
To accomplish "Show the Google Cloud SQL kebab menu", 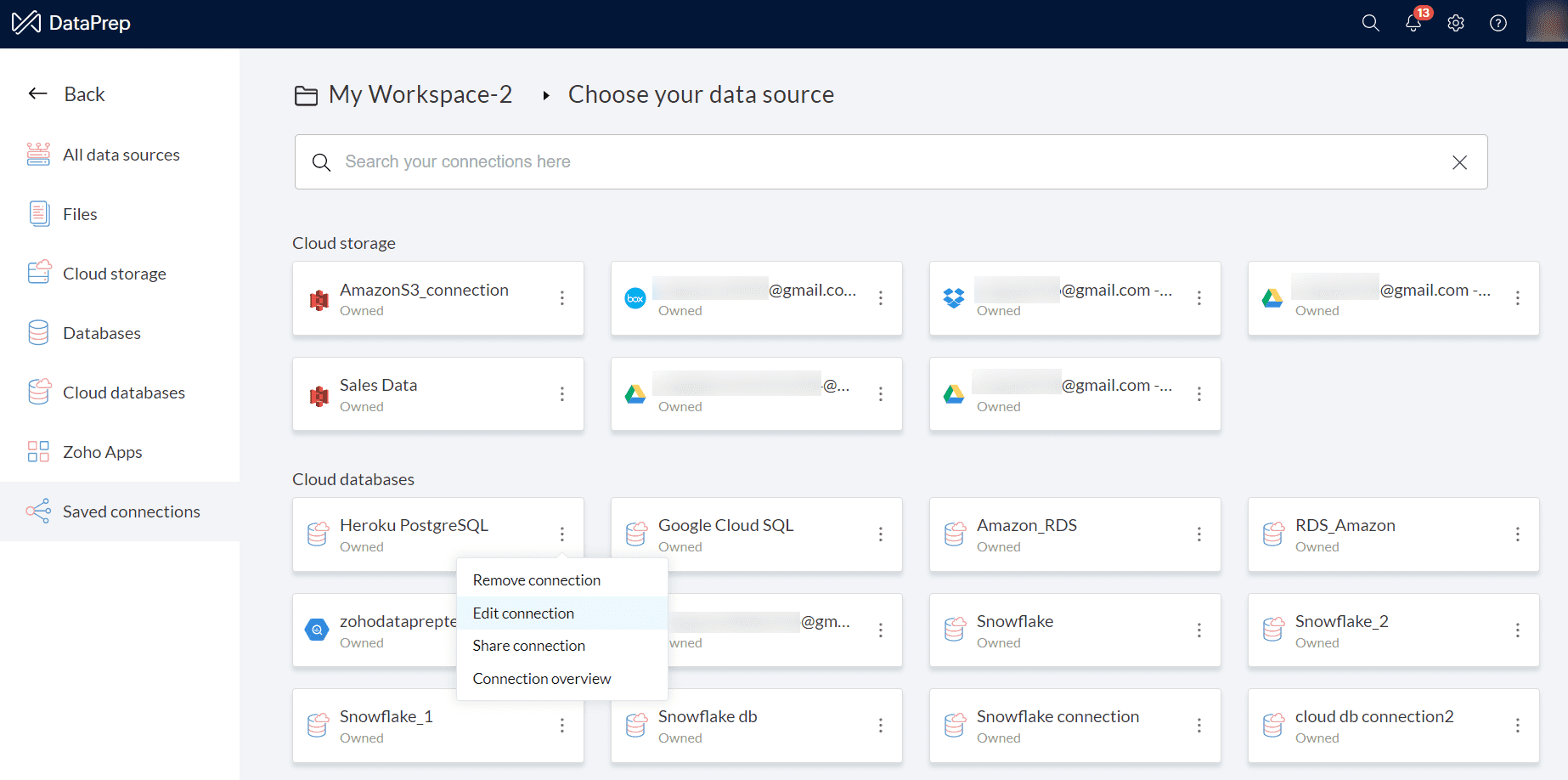I will click(881, 534).
